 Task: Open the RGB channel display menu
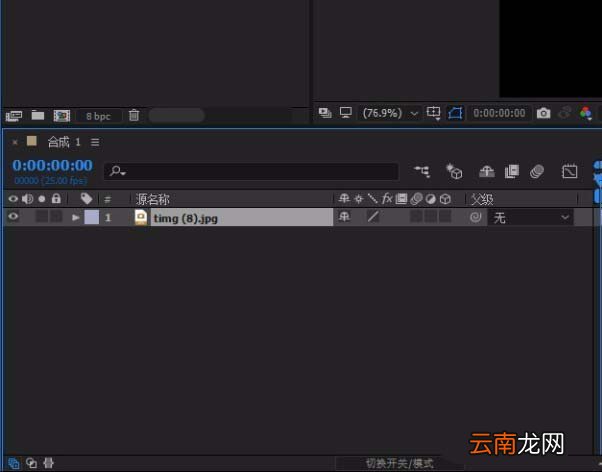pyautogui.click(x=586, y=113)
